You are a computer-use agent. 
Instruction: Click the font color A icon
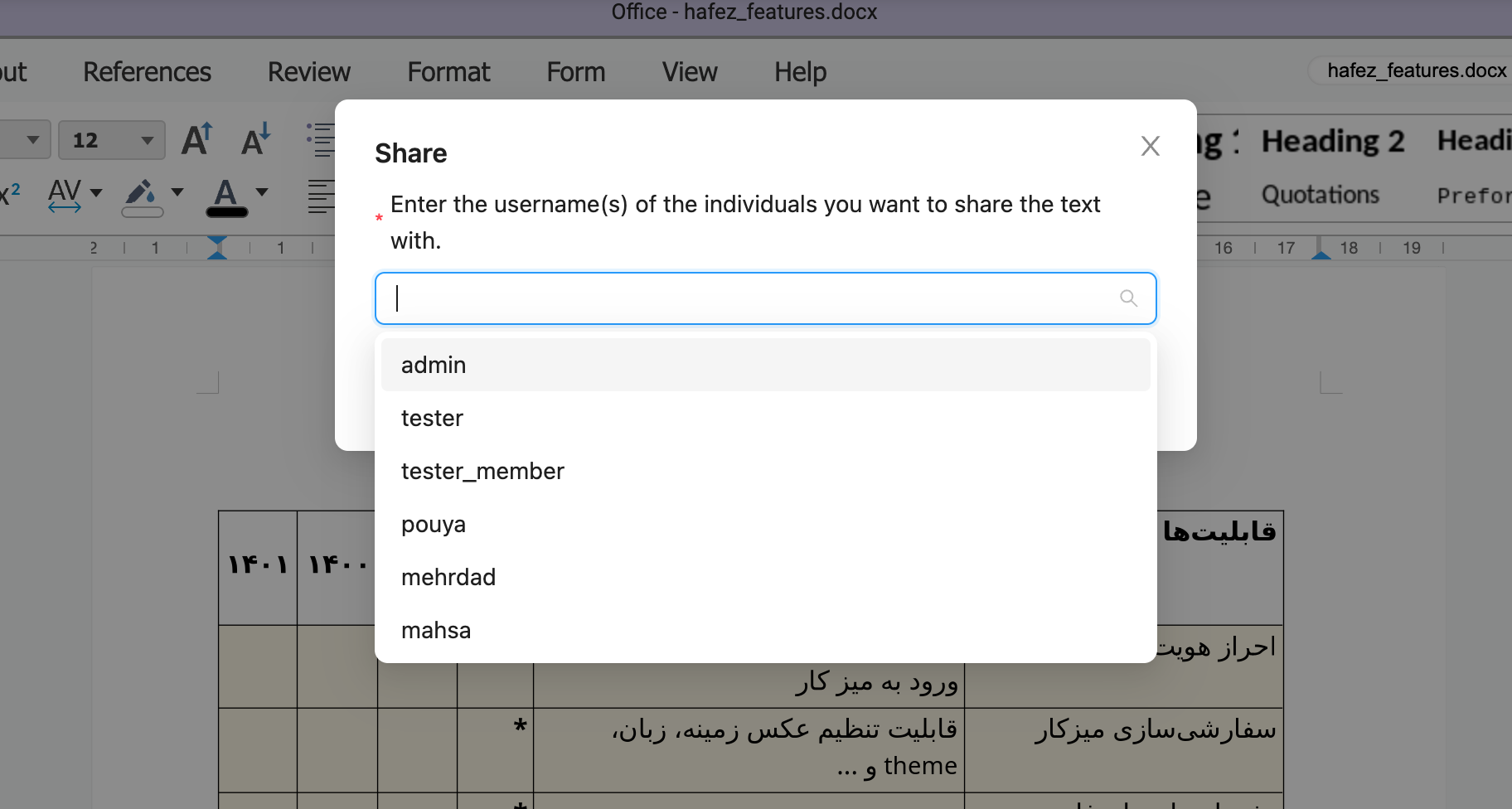225,196
